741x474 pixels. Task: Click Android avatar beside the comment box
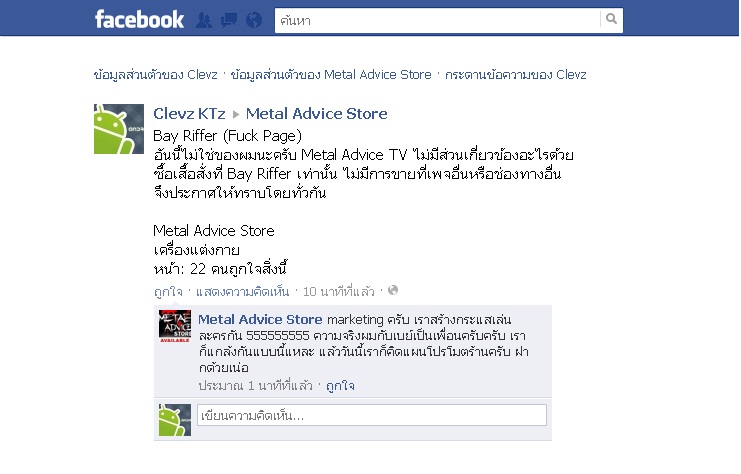pos(175,420)
